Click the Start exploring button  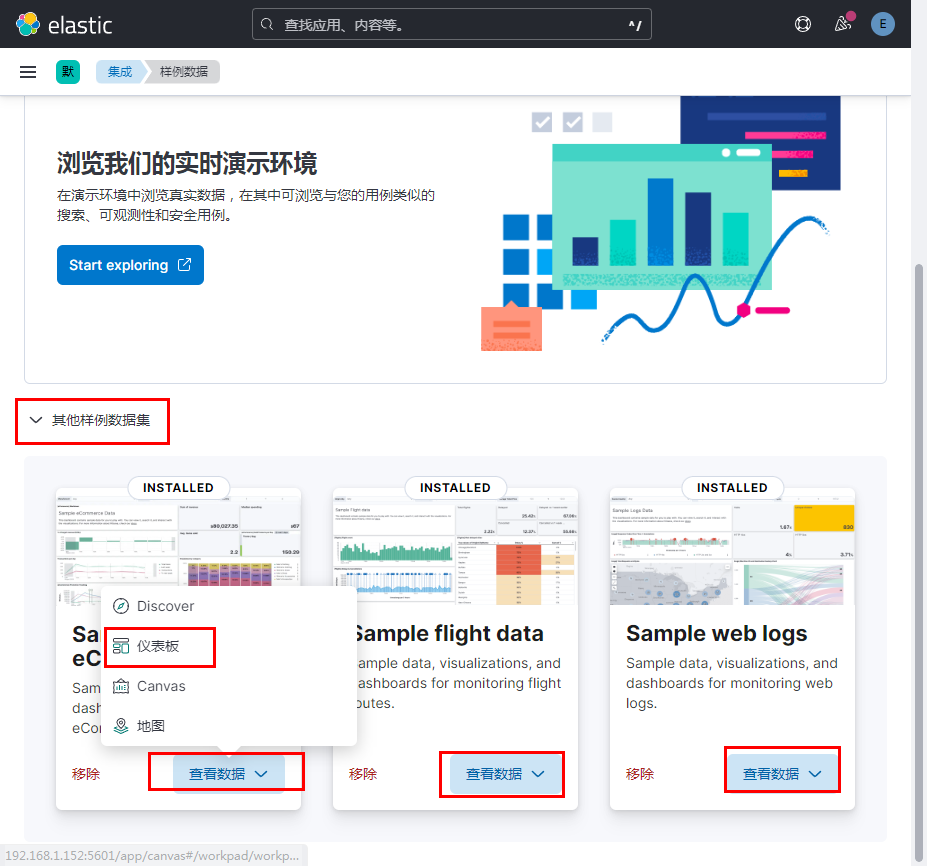(130, 265)
